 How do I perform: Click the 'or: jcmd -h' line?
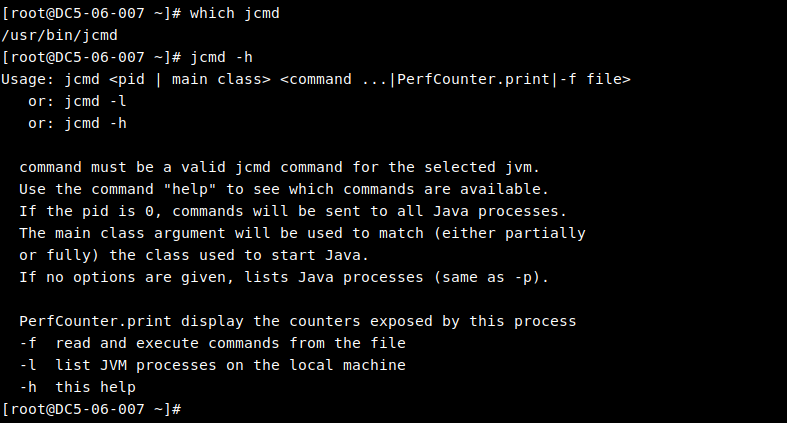77,123
